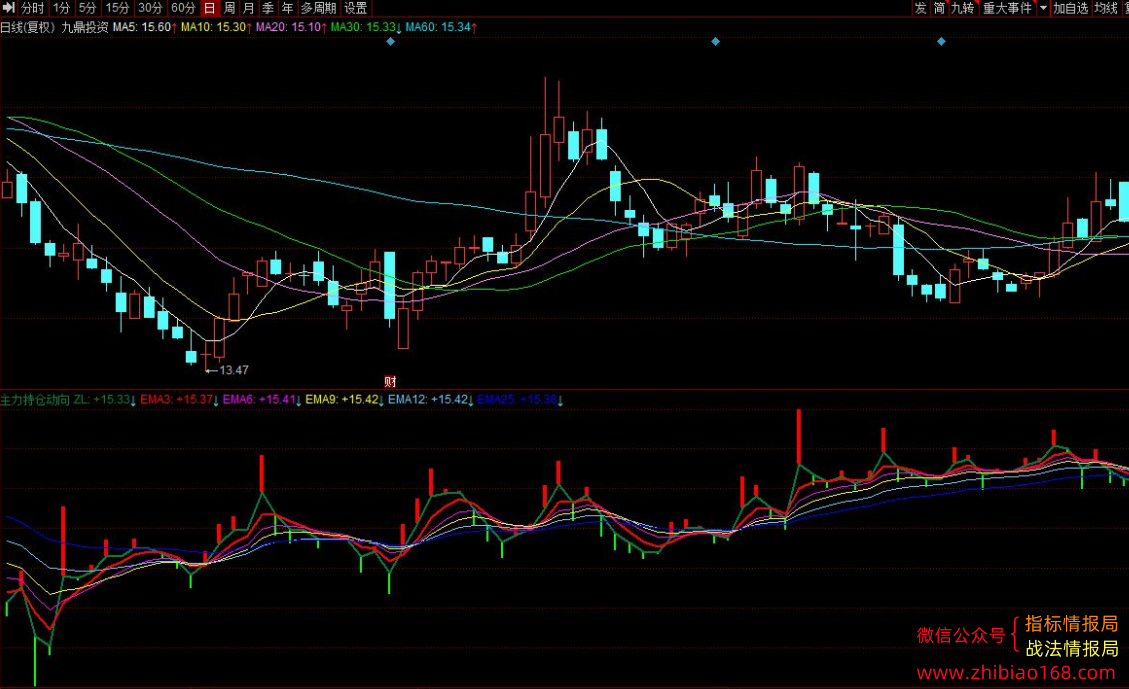The height and width of the screenshot is (689, 1129).
Task: Click the 13.47 lowest price label
Action: click(x=233, y=370)
